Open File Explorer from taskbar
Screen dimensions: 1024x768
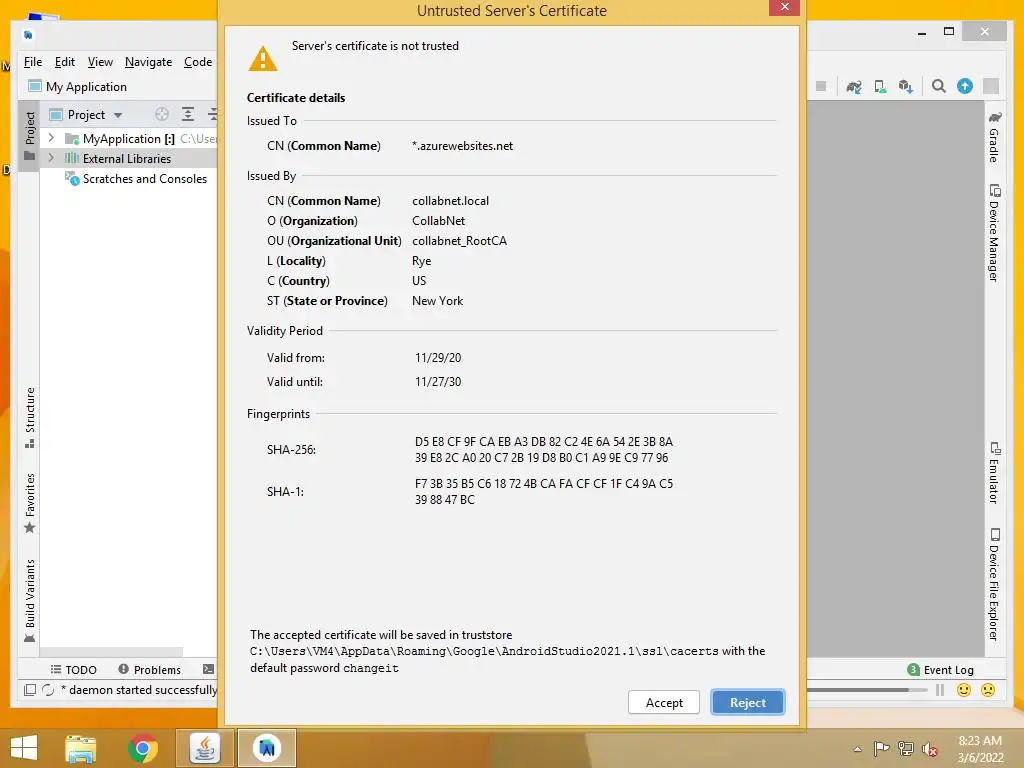[x=81, y=748]
